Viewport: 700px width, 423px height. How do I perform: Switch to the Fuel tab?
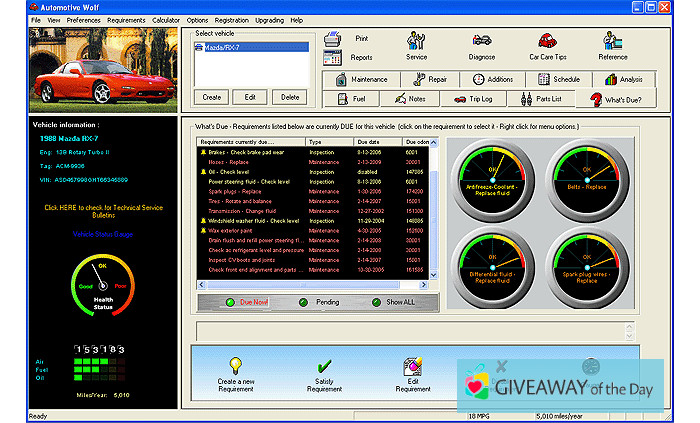coord(351,99)
